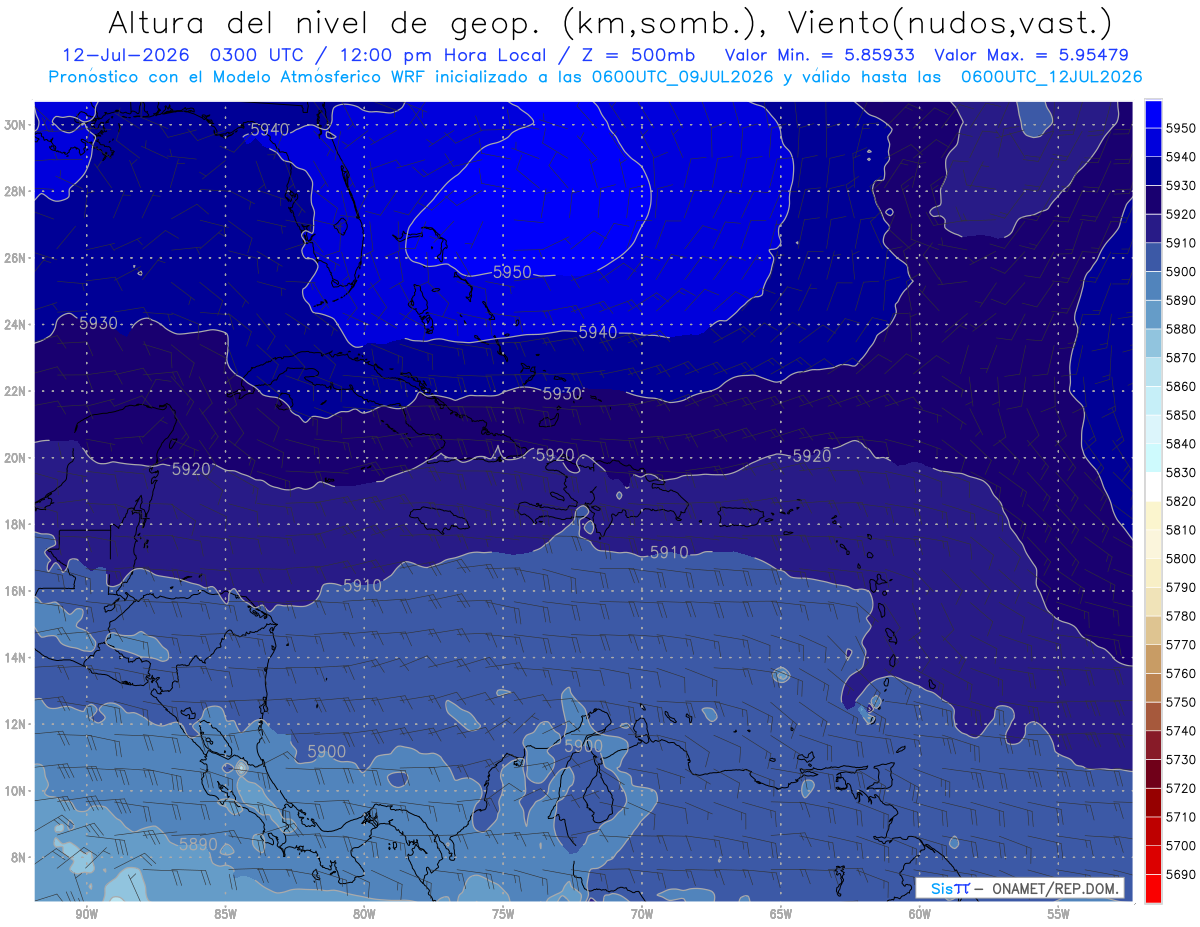
Task: Click the '5940' contour label near 30N
Action: (x=270, y=130)
